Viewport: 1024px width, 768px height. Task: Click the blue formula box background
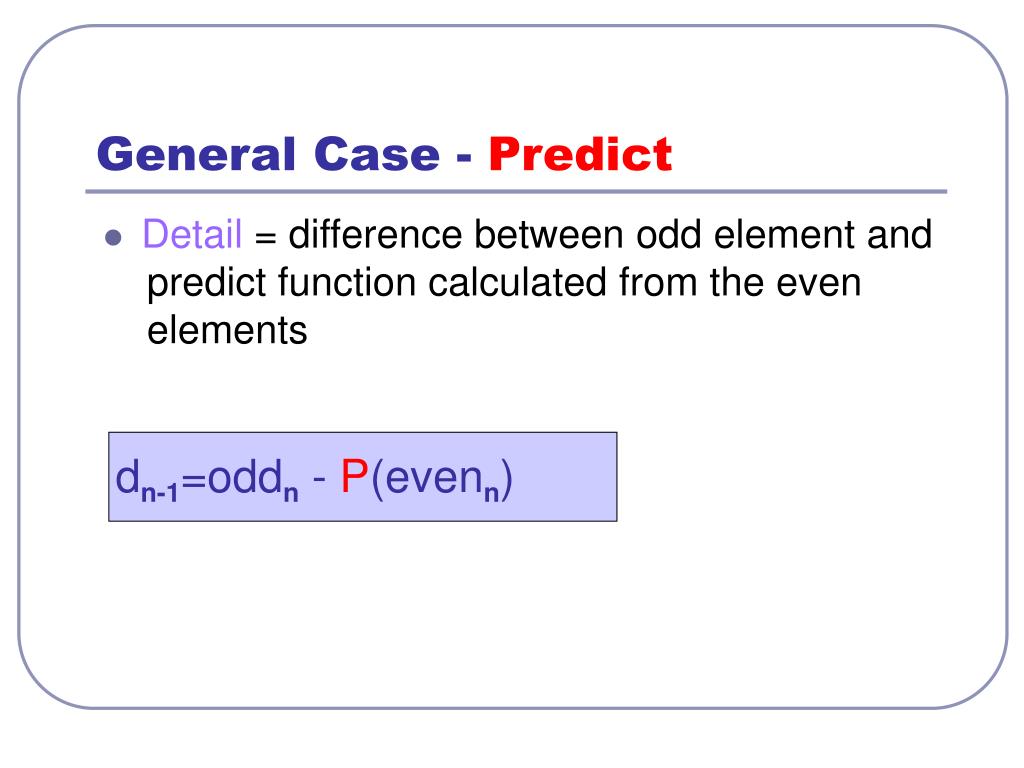click(x=362, y=477)
